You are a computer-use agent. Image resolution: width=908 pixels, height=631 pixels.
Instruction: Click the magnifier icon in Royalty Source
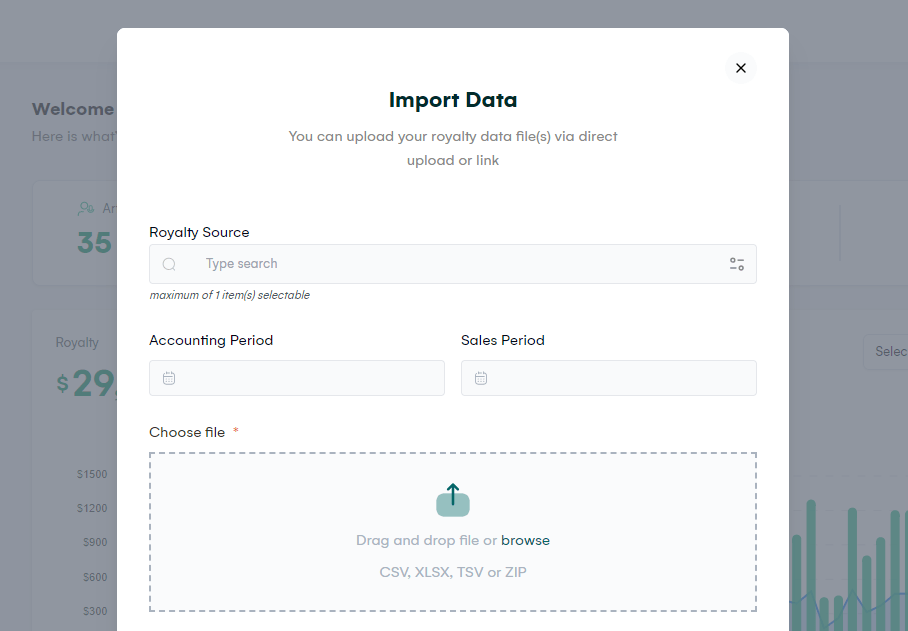(169, 265)
